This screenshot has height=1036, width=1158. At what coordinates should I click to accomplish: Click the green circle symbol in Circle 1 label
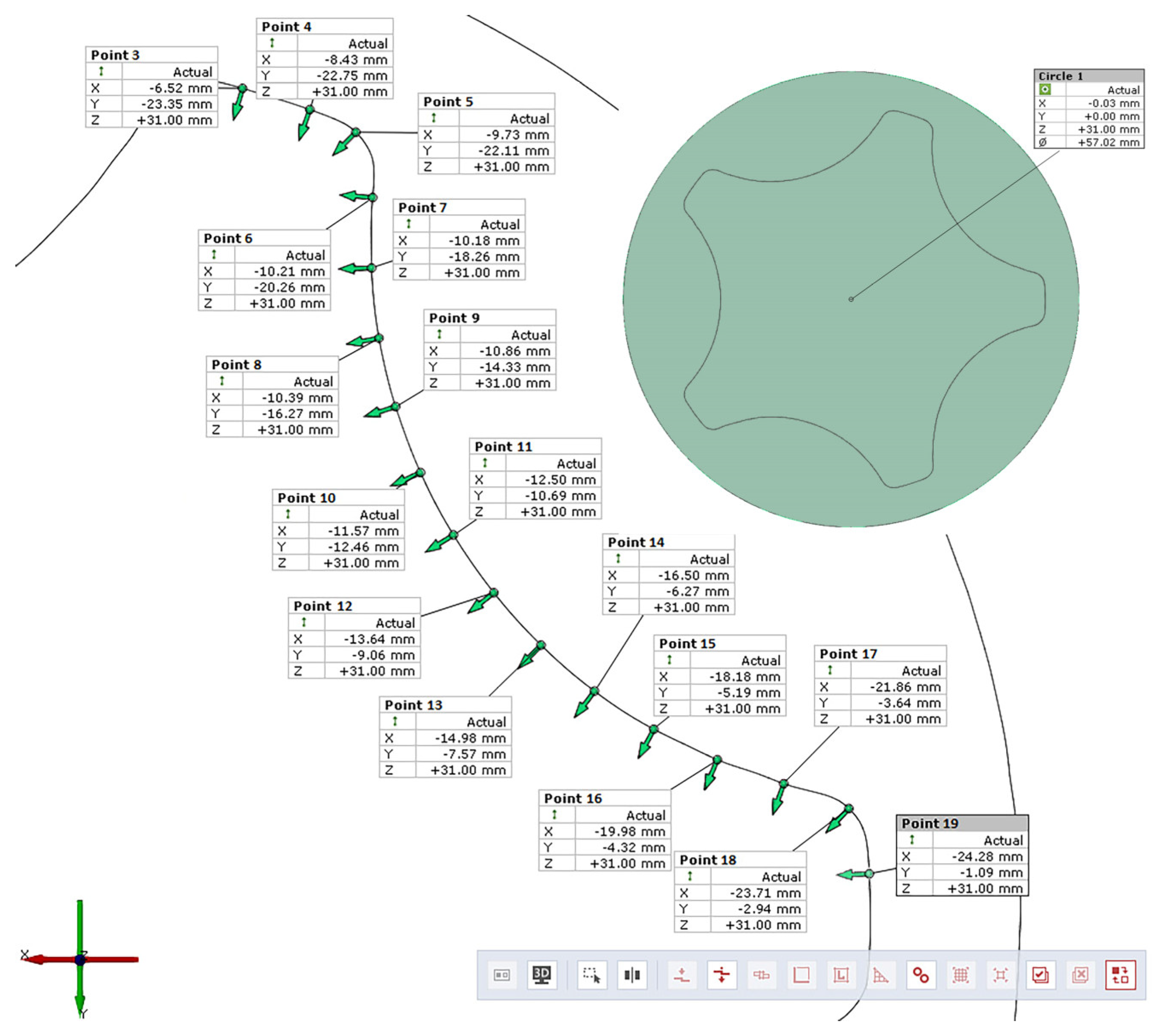coord(1045,90)
